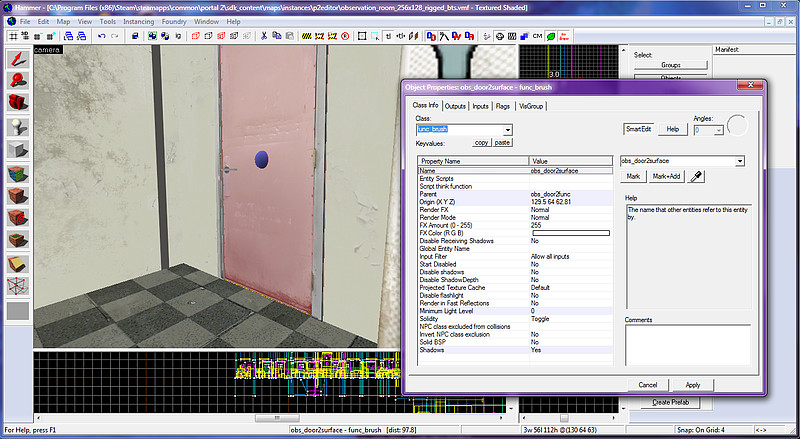Open the Foundry menu
Screen dimensions: 800x439
coord(174,21)
